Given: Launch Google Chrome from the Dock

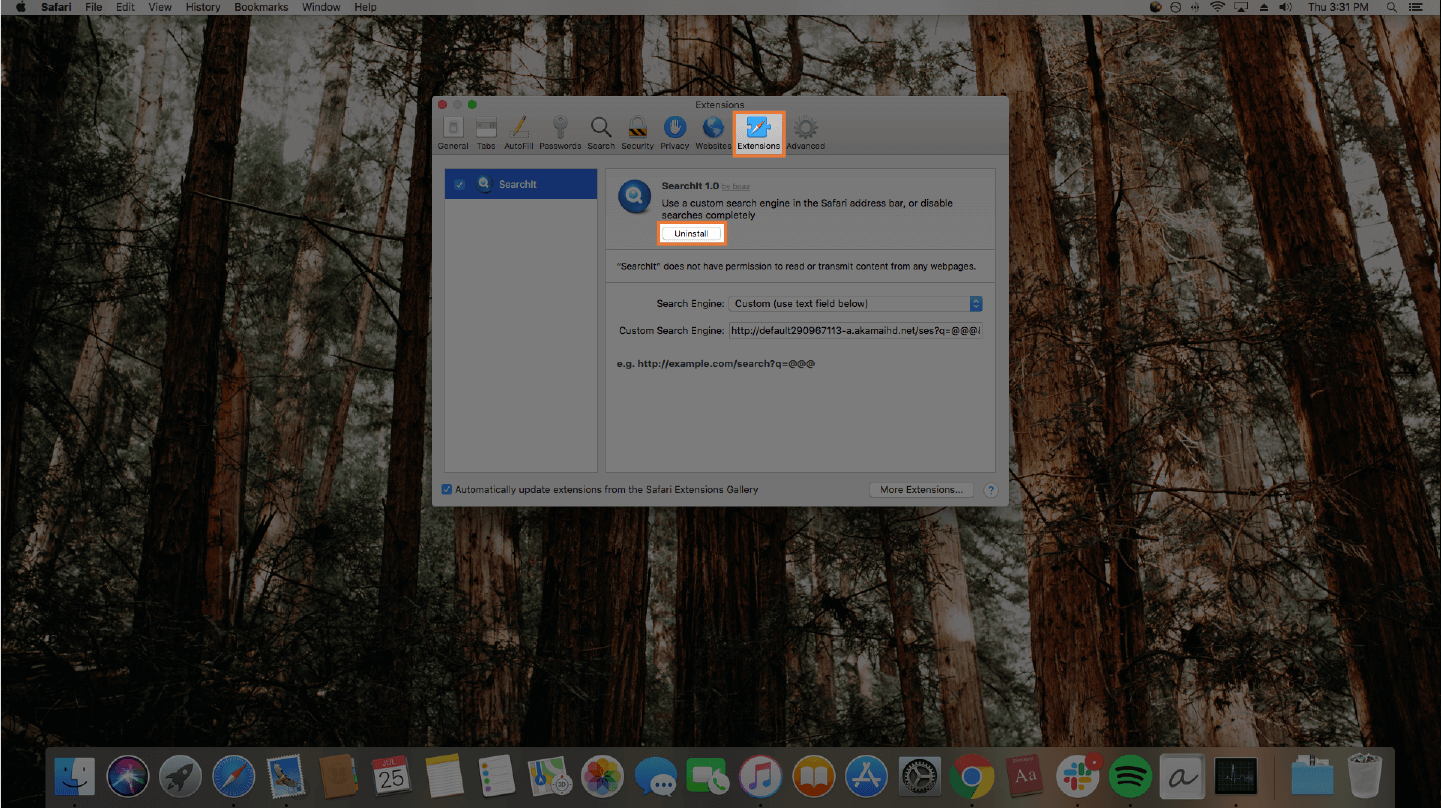Looking at the screenshot, I should coord(971,776).
